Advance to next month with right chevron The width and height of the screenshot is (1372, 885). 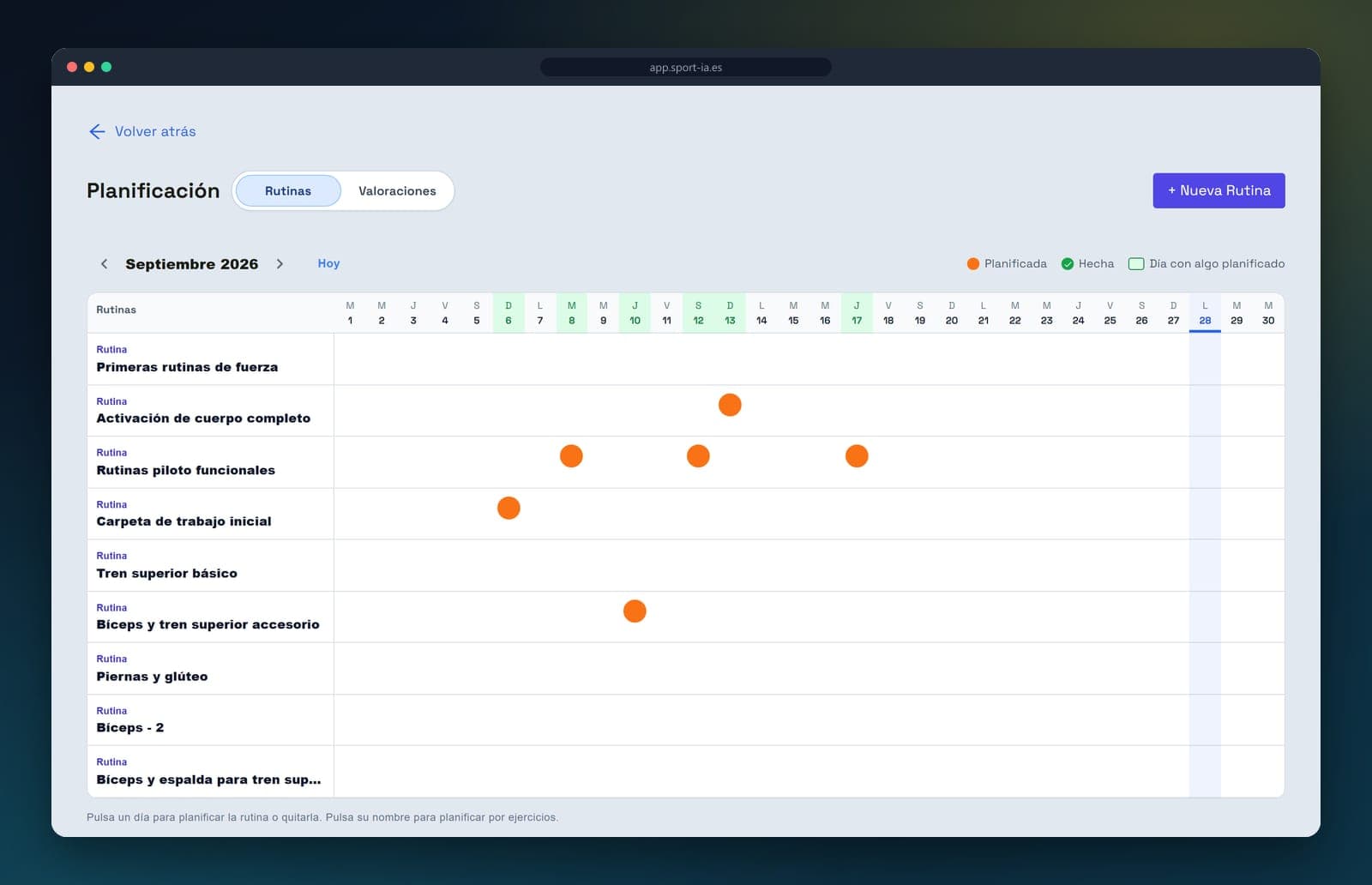280,264
